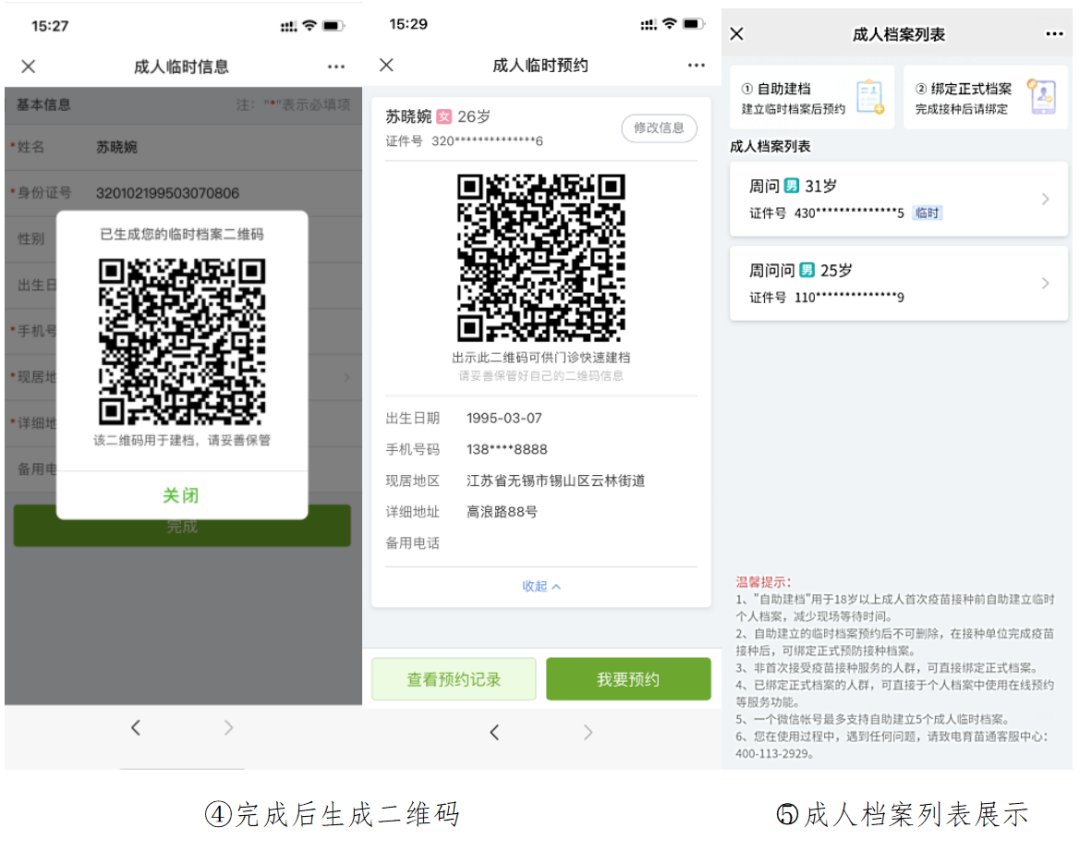Viewport: 1080px width, 852px height.
Task: Tap the 绑定正式档案 card icon
Action: tap(1041, 98)
